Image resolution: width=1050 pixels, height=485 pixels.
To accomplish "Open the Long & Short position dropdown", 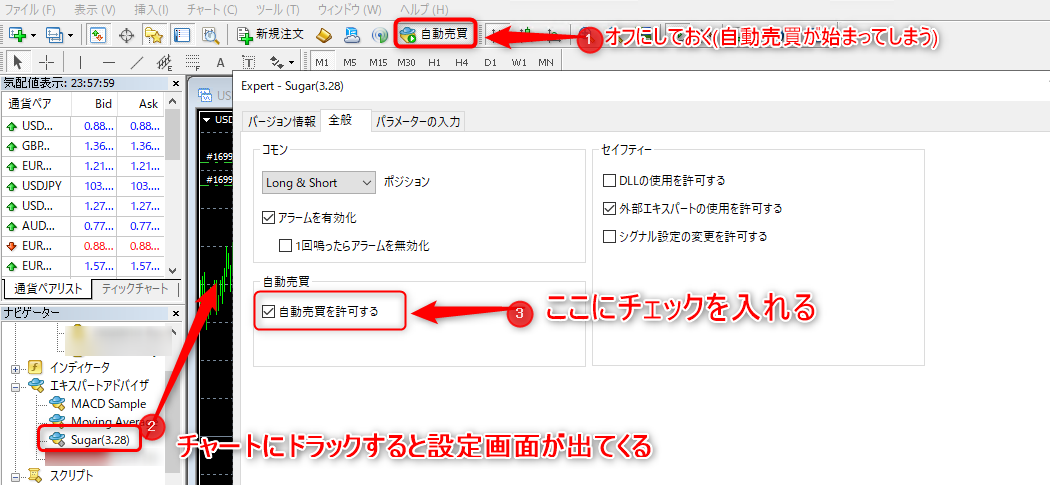I will pos(318,183).
